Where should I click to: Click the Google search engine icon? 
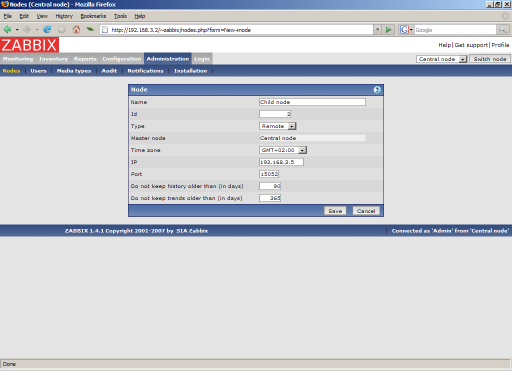point(404,30)
